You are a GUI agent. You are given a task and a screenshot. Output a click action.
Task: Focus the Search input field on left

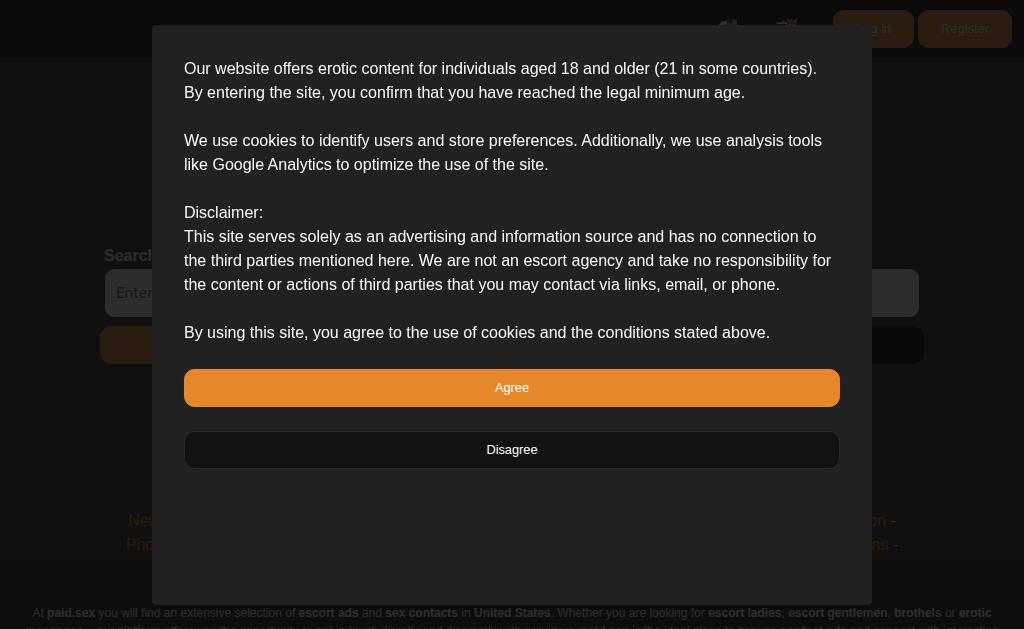click(x=128, y=293)
